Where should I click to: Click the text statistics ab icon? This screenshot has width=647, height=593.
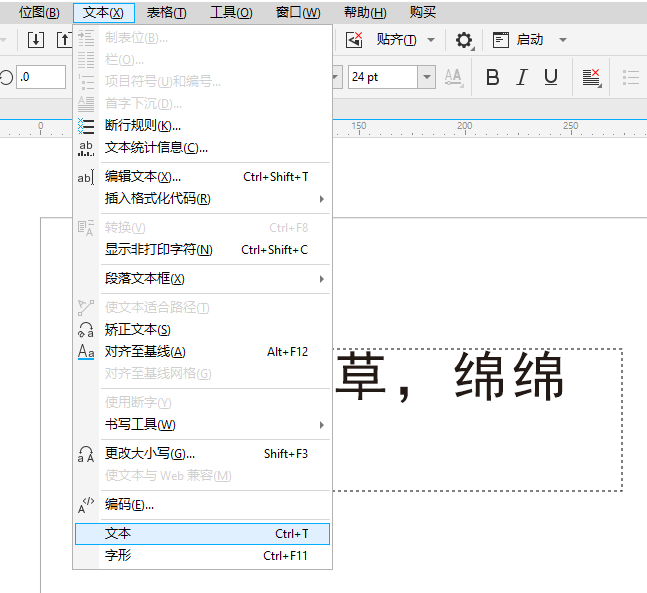[x=86, y=148]
